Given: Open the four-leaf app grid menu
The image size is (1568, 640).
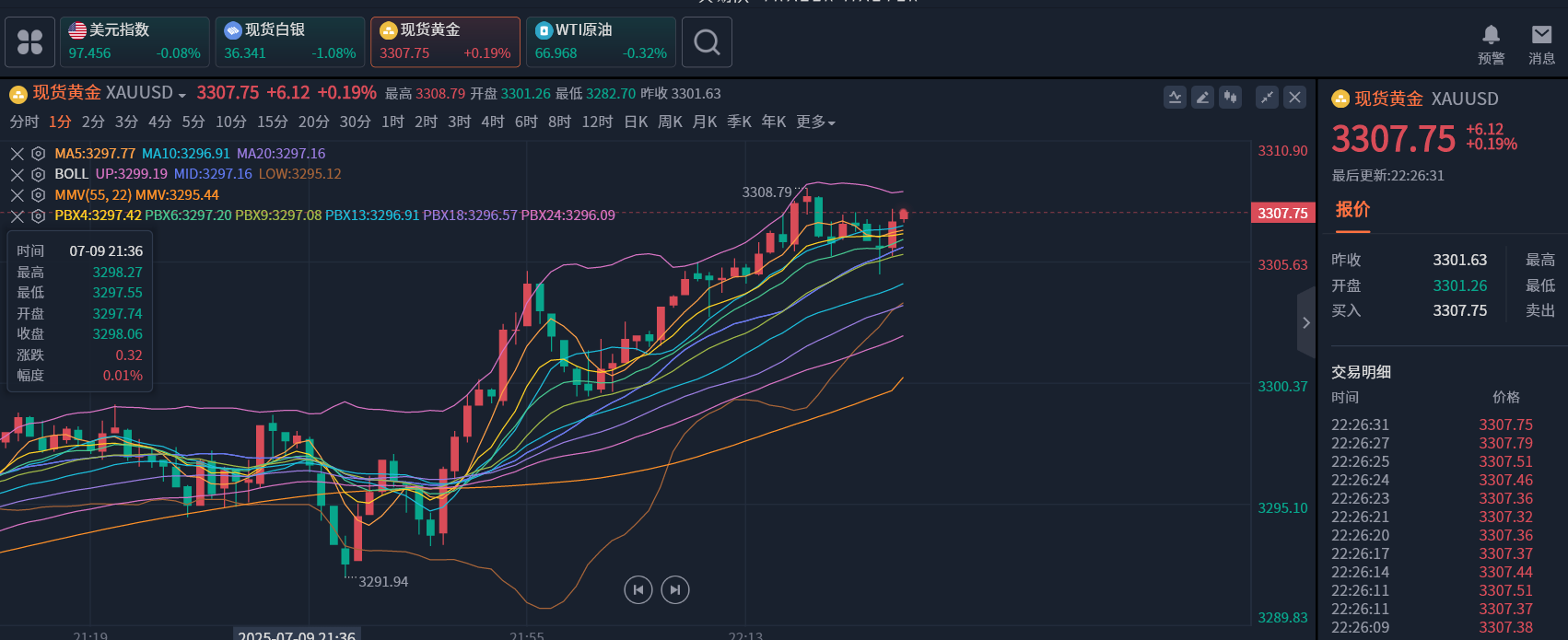Looking at the screenshot, I should point(30,42).
